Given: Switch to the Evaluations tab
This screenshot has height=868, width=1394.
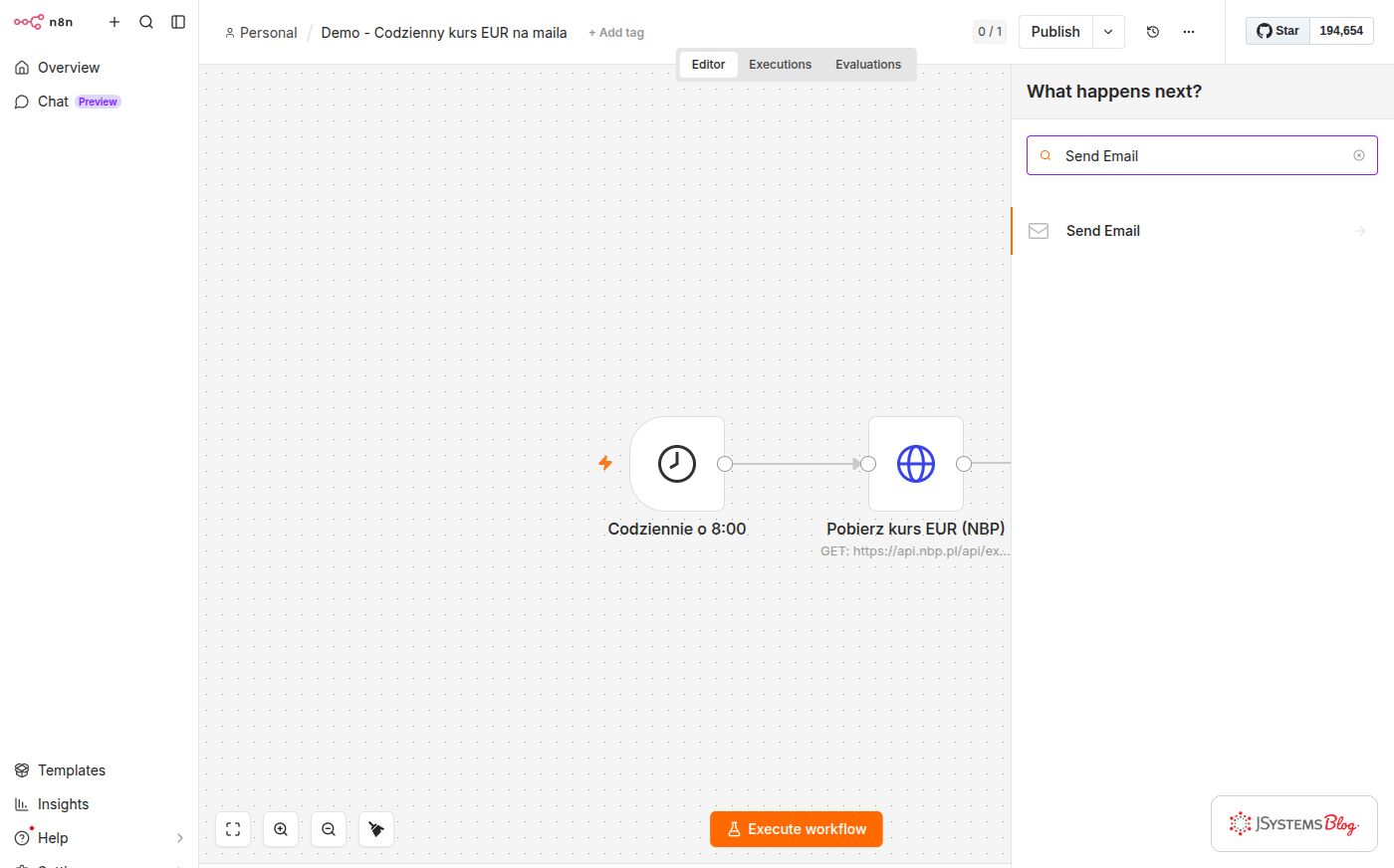Looking at the screenshot, I should click(868, 65).
